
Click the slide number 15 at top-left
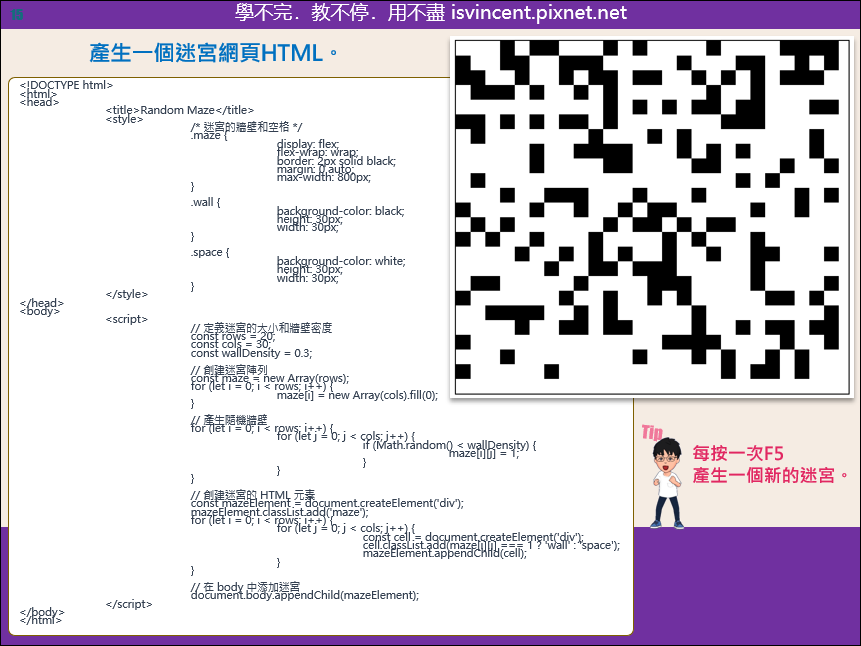(17, 15)
